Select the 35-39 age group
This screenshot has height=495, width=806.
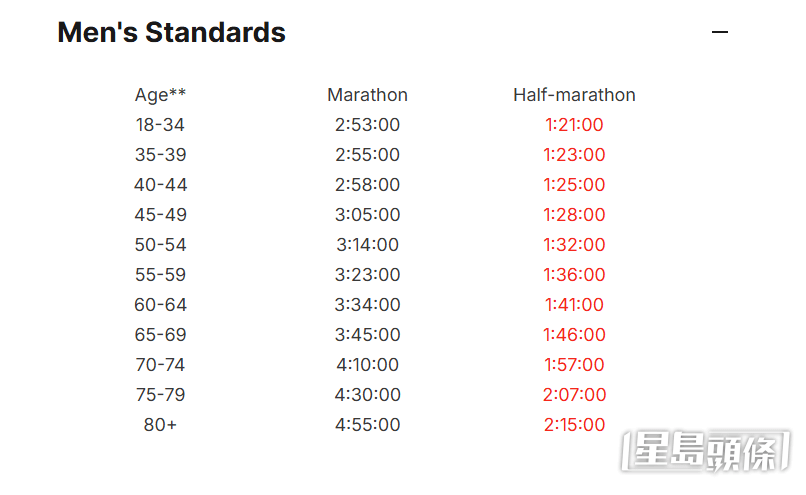point(160,155)
